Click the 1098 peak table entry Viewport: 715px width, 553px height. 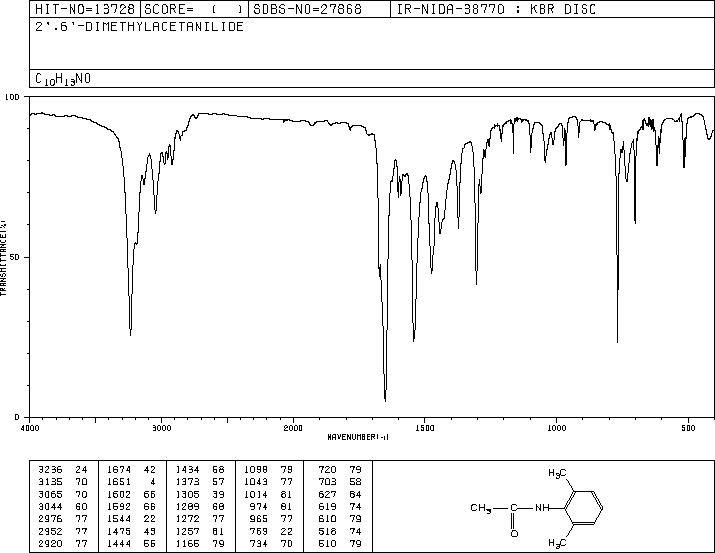pos(269,469)
